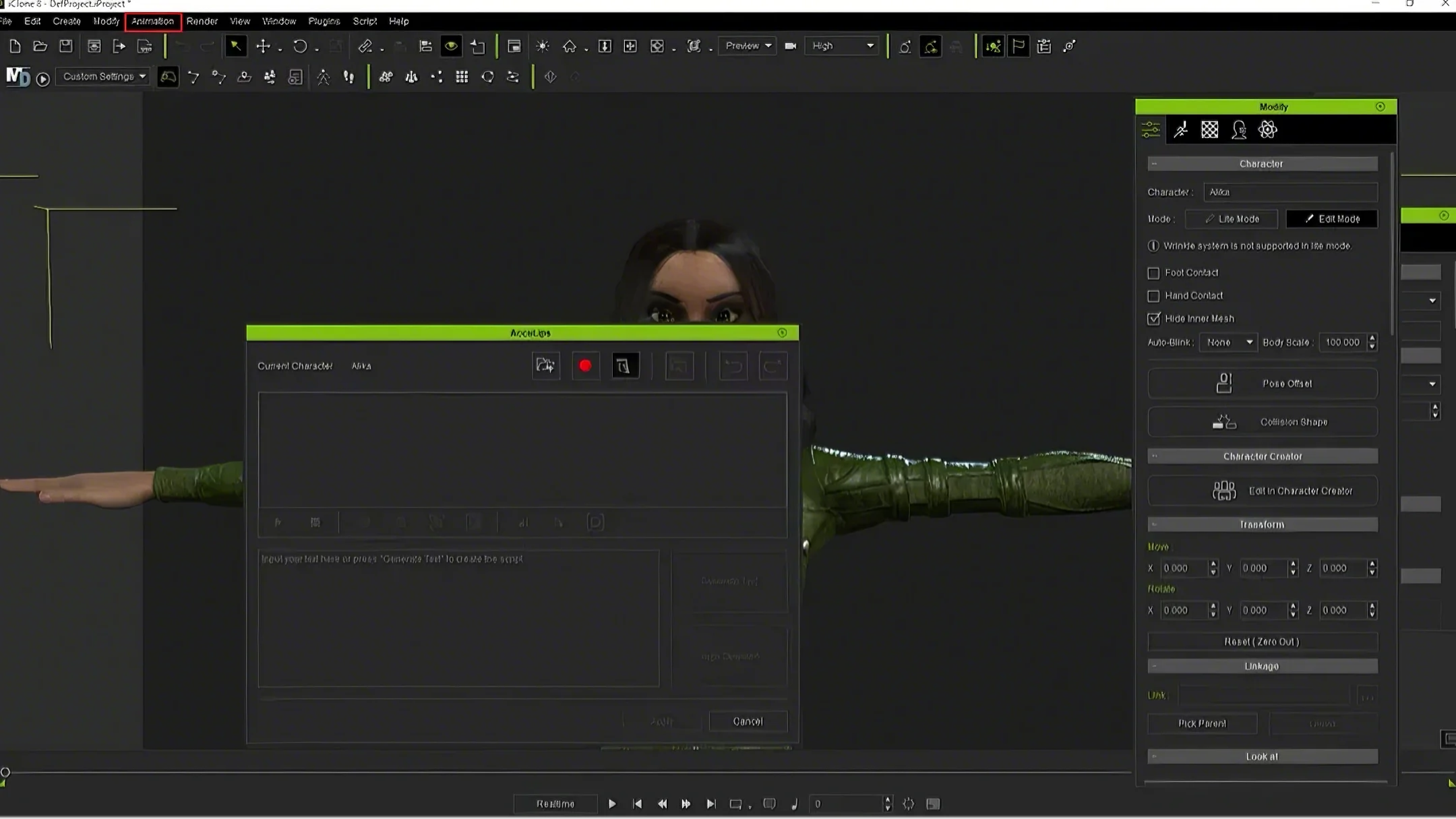The width and height of the screenshot is (1456, 819).
Task: Open the Auto-Blink None dropdown
Action: pyautogui.click(x=1229, y=342)
